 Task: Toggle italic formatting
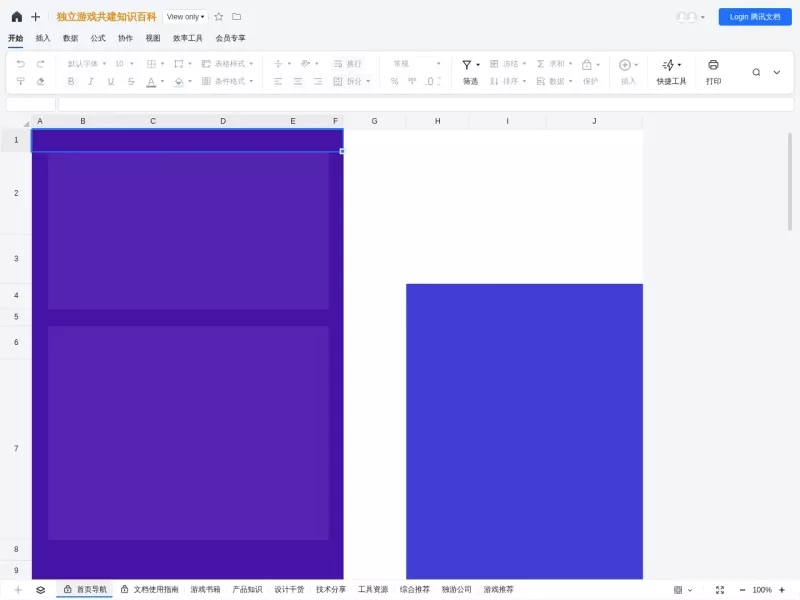pyautogui.click(x=91, y=81)
